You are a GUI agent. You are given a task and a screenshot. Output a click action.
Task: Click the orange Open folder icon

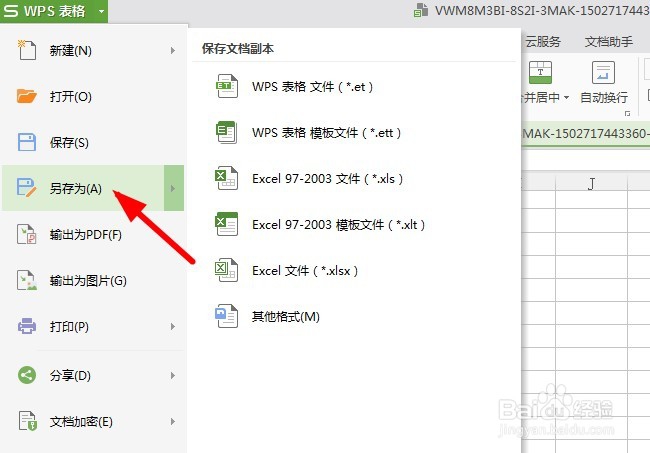[27, 96]
